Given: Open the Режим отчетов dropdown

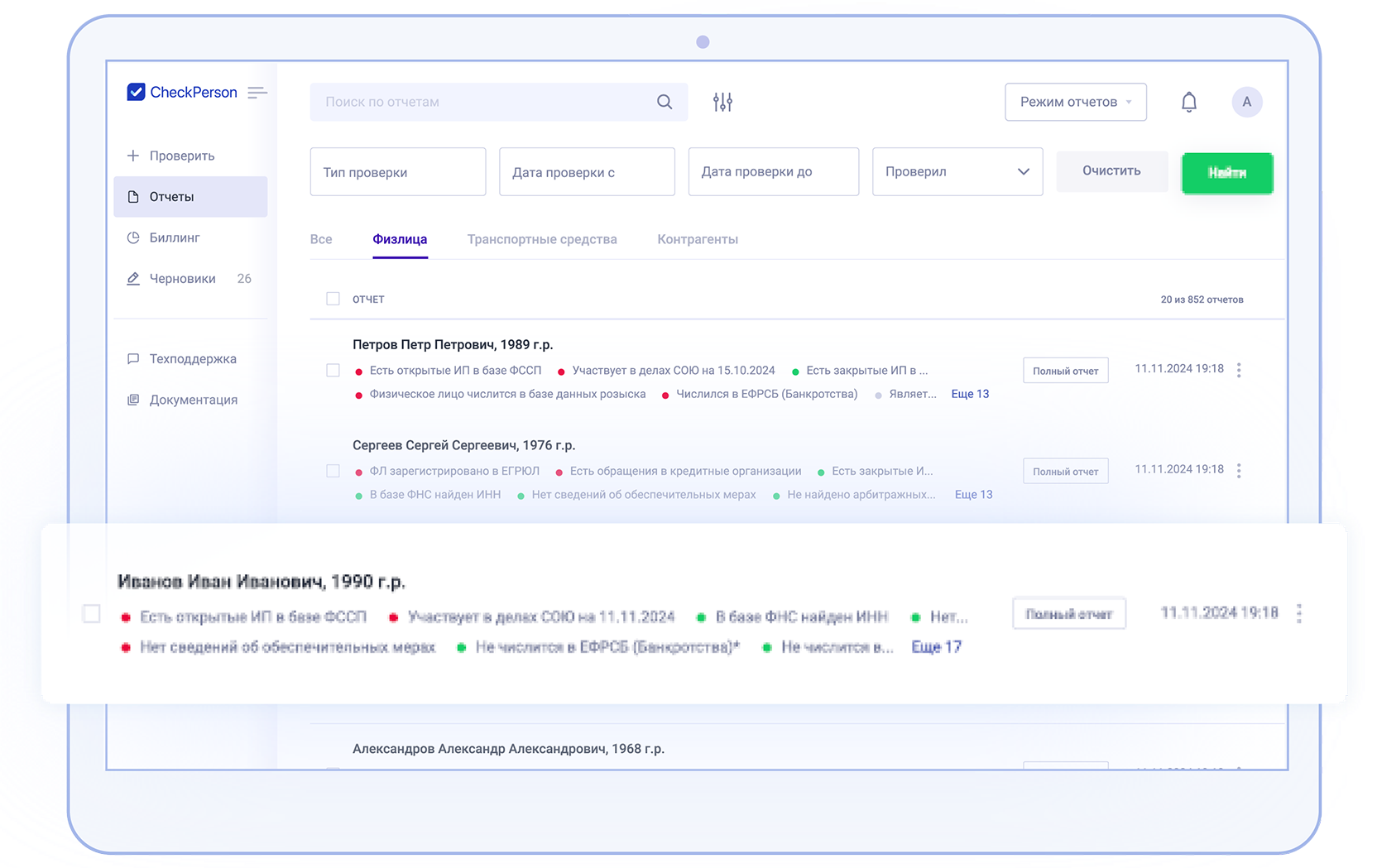Looking at the screenshot, I should point(1075,101).
